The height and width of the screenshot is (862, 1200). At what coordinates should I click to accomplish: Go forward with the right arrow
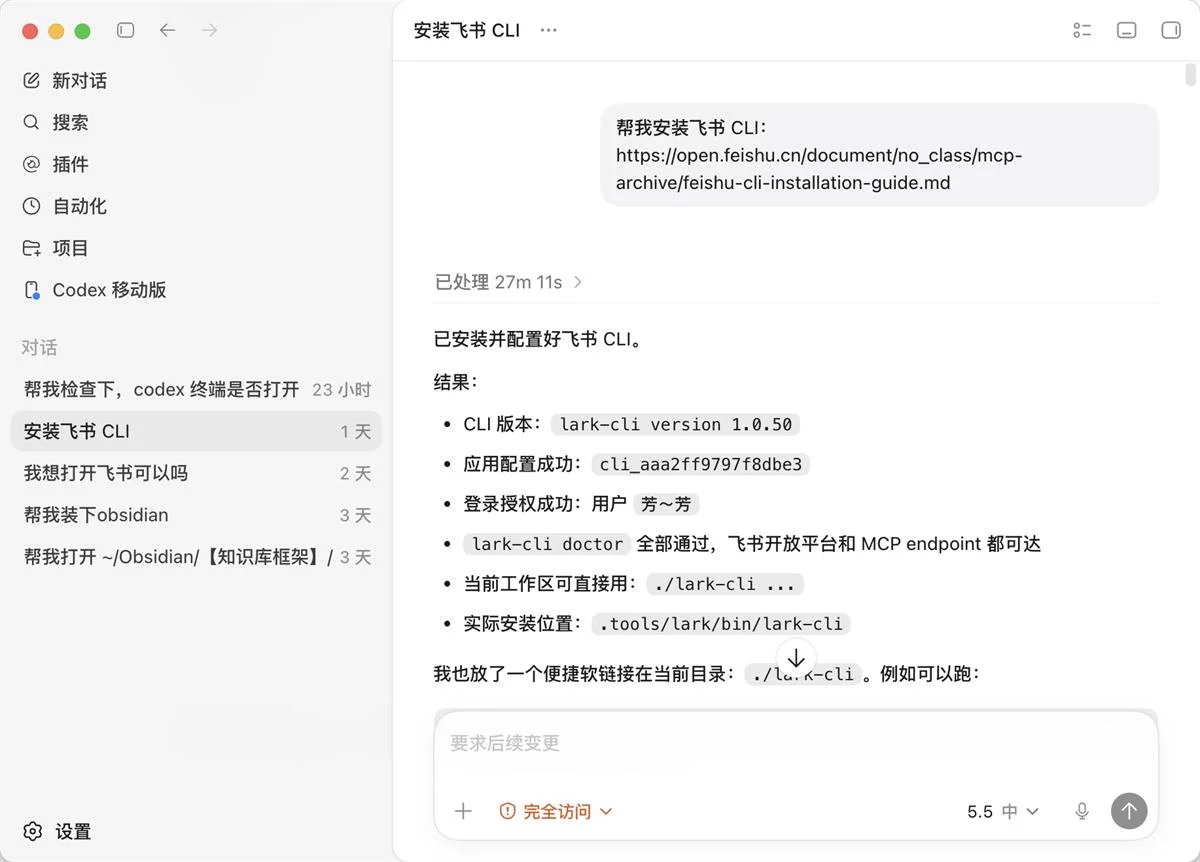(x=209, y=31)
